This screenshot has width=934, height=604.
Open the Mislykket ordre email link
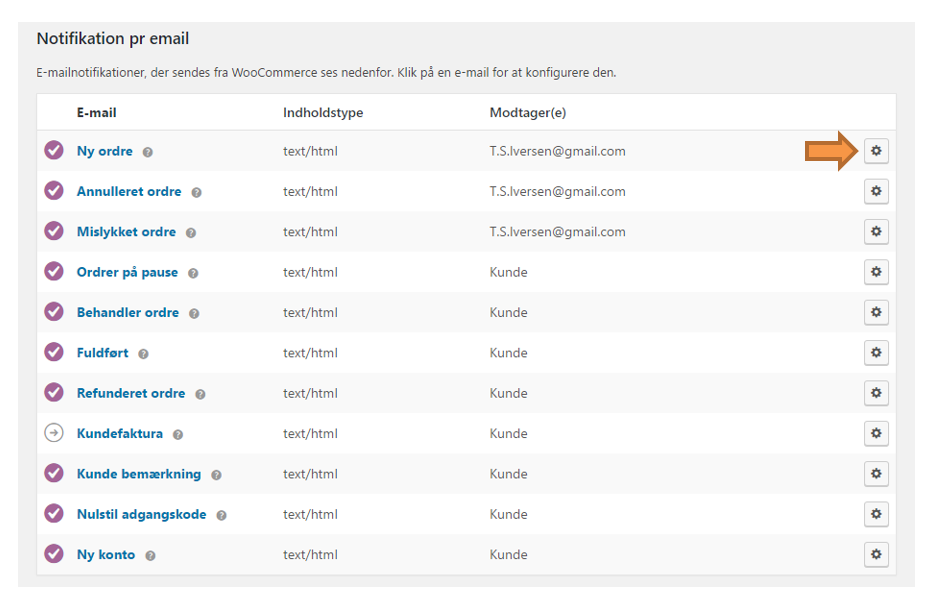click(126, 232)
